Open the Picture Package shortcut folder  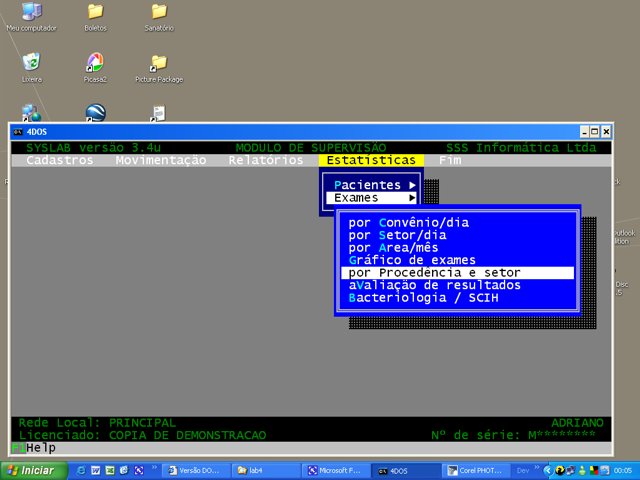pos(159,68)
